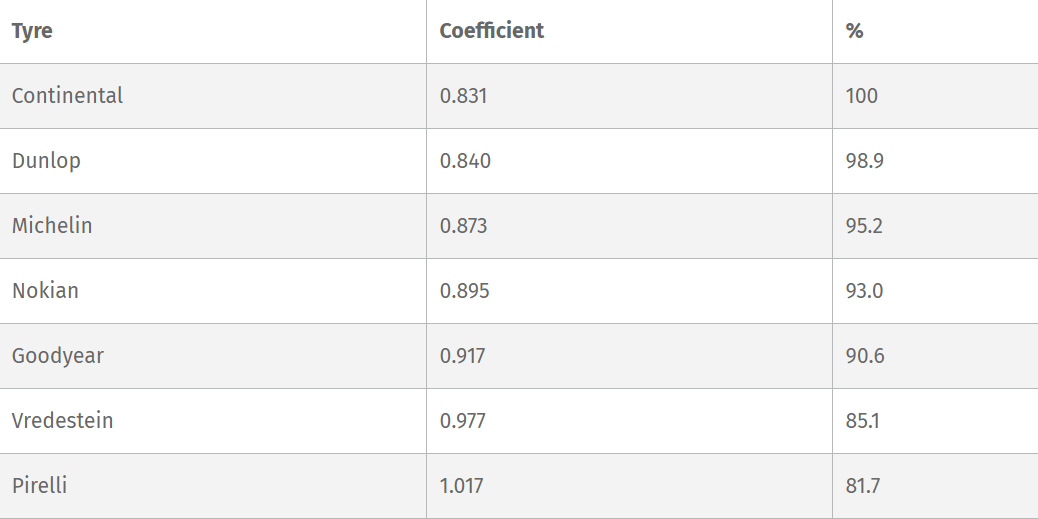
Task: Select the Dunlop tyre cell
Action: 46,161
